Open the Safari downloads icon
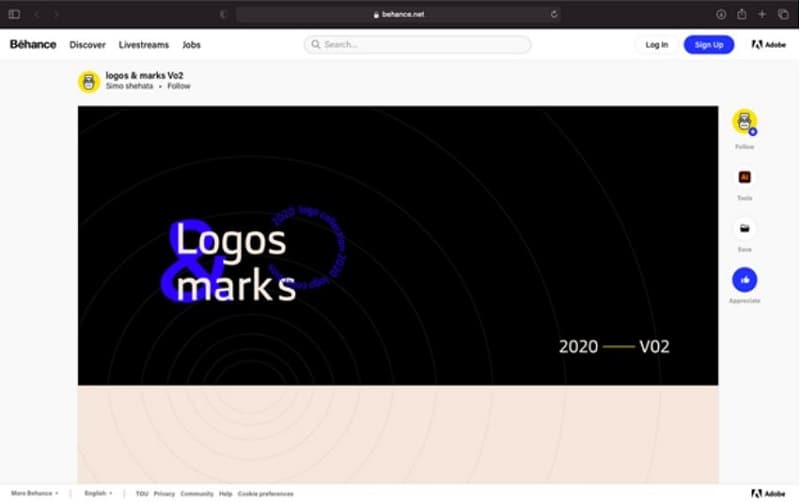Screen dimensions: 800x502 click(721, 14)
